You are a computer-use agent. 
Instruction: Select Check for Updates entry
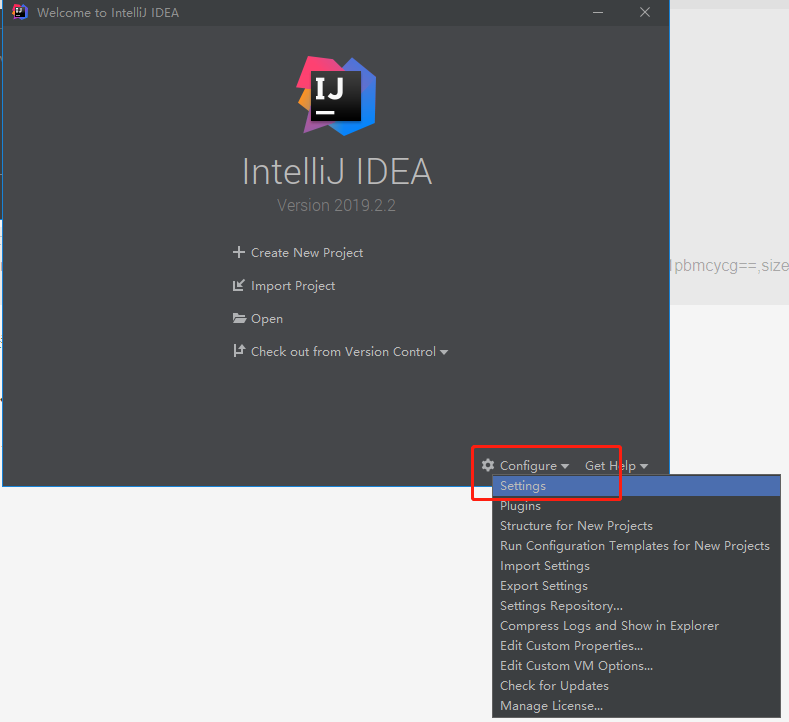[636, 686]
